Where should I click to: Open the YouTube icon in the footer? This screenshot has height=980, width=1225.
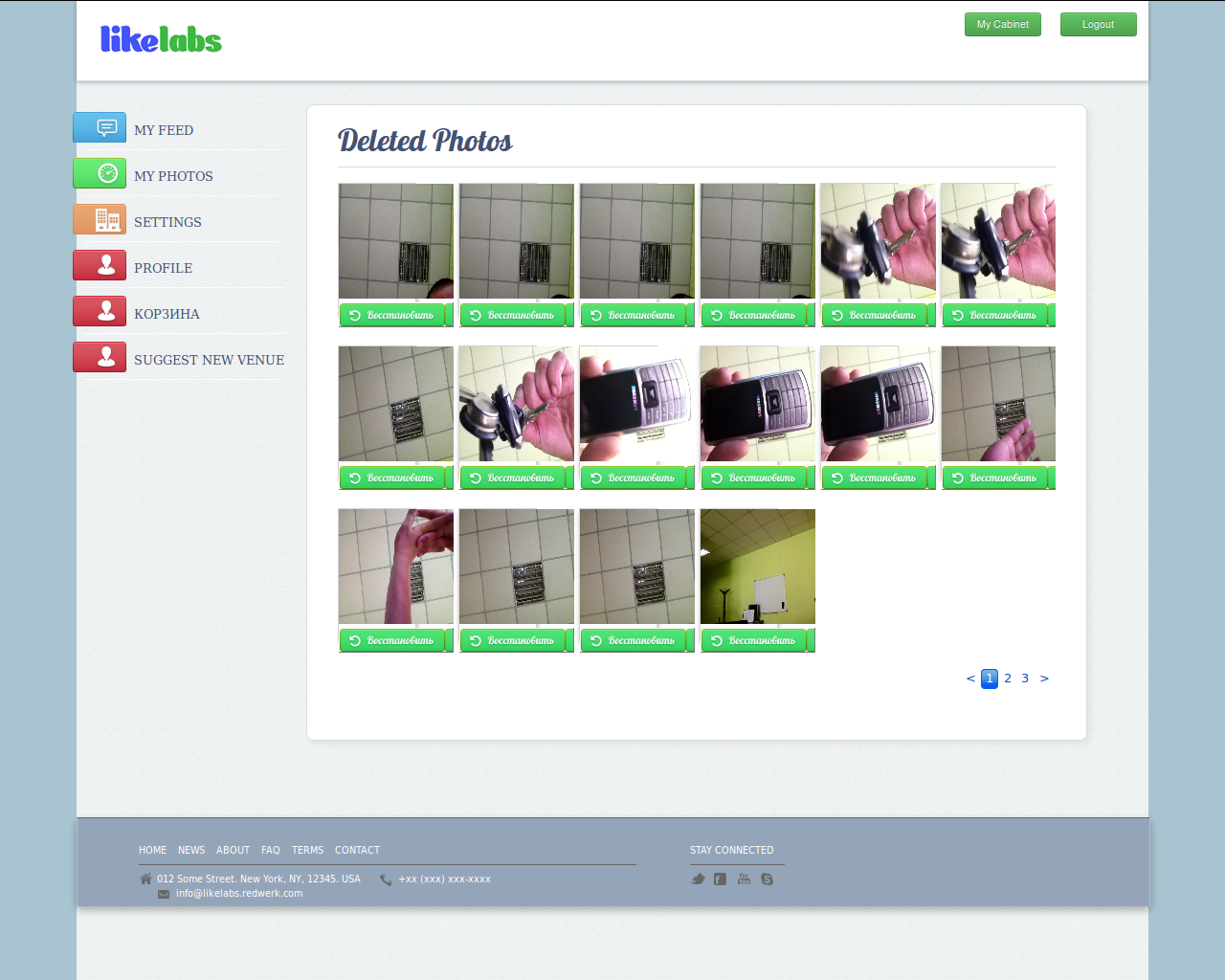(x=744, y=879)
